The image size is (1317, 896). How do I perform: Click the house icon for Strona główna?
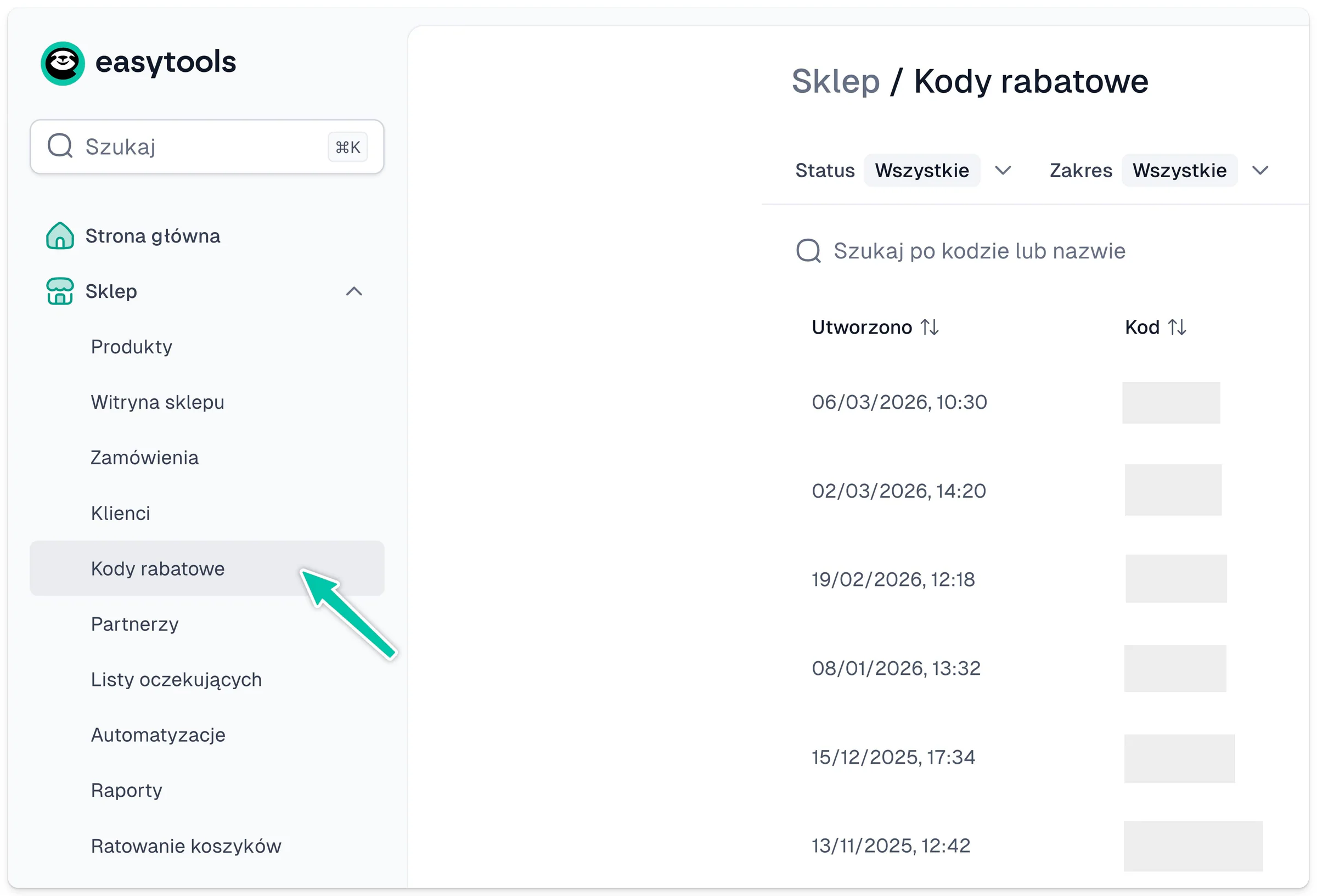tap(60, 235)
